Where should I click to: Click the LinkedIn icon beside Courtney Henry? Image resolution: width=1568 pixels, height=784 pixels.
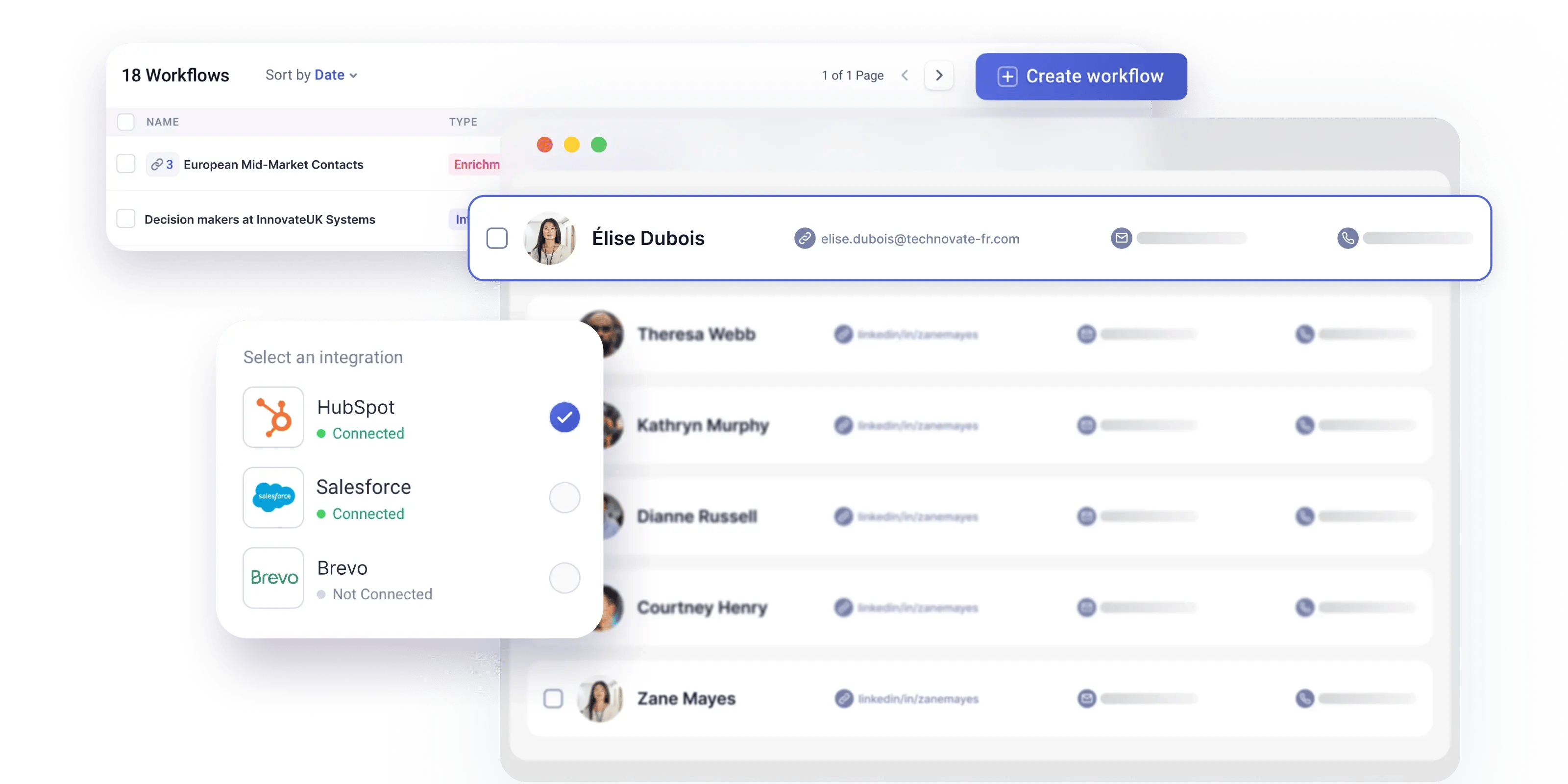coord(844,608)
